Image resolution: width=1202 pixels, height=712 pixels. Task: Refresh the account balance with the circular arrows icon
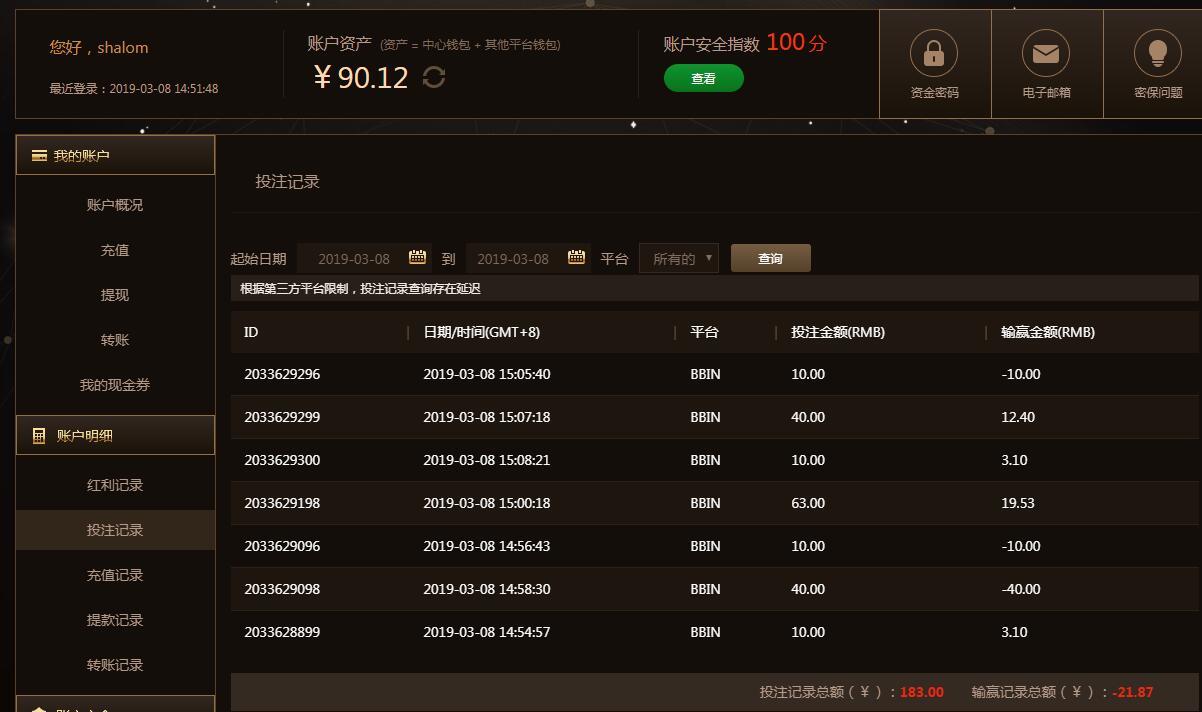(434, 77)
